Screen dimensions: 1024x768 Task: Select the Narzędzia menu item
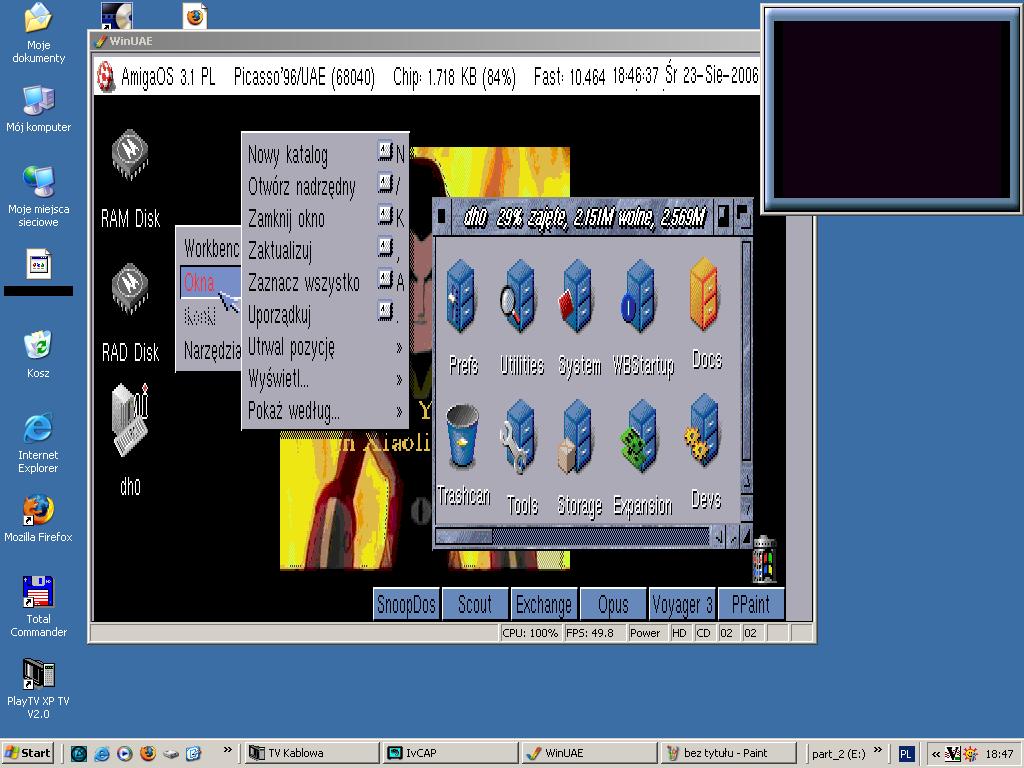210,351
